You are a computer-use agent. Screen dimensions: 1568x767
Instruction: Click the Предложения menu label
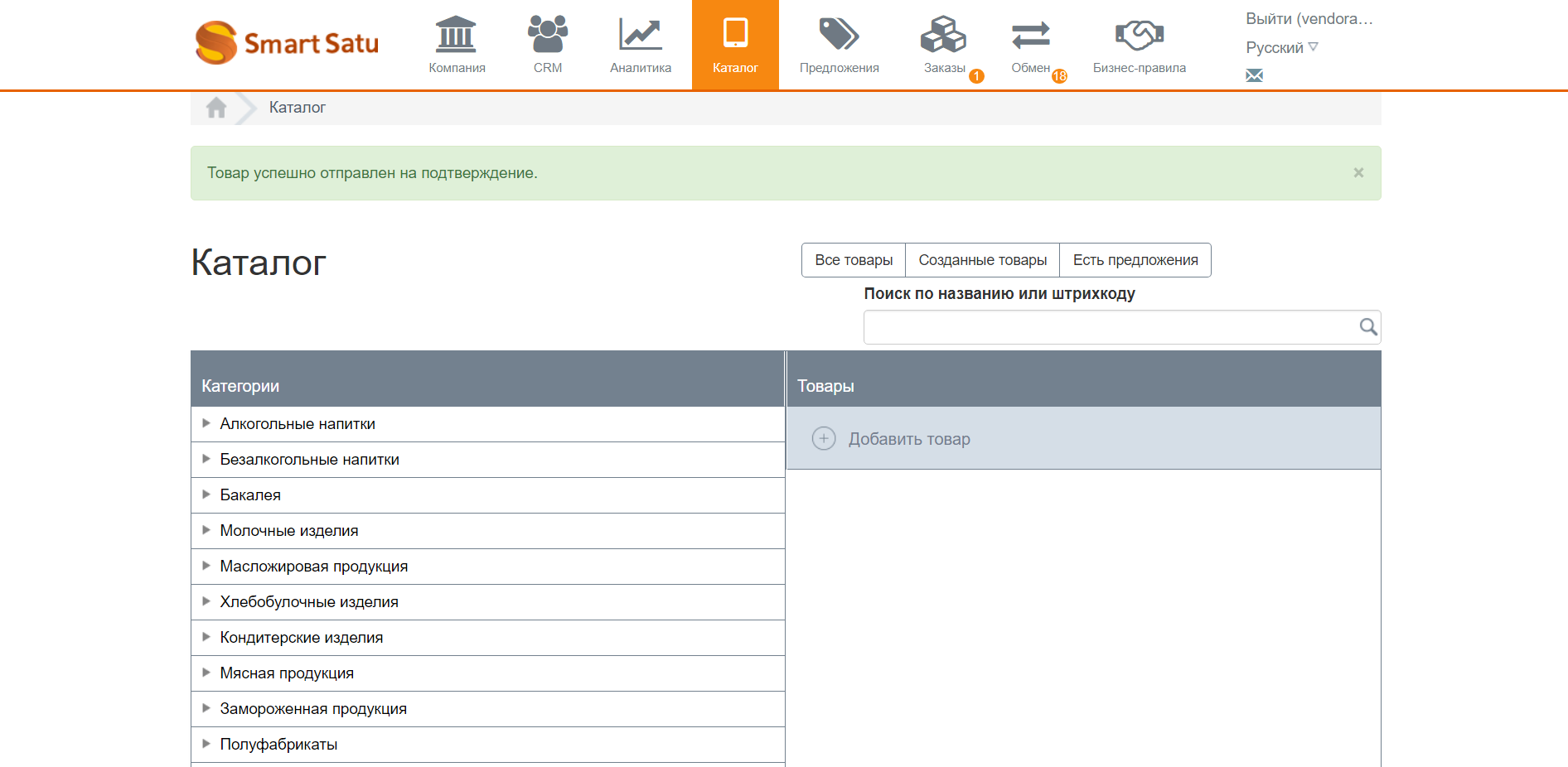tap(840, 68)
